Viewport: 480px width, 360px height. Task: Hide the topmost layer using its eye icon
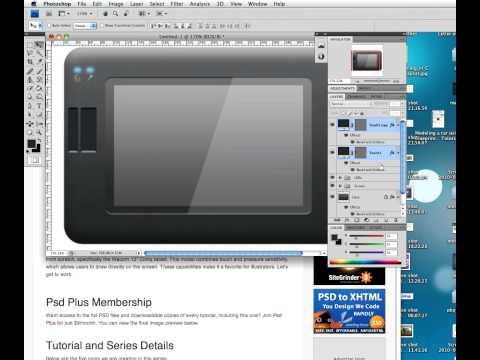point(332,124)
